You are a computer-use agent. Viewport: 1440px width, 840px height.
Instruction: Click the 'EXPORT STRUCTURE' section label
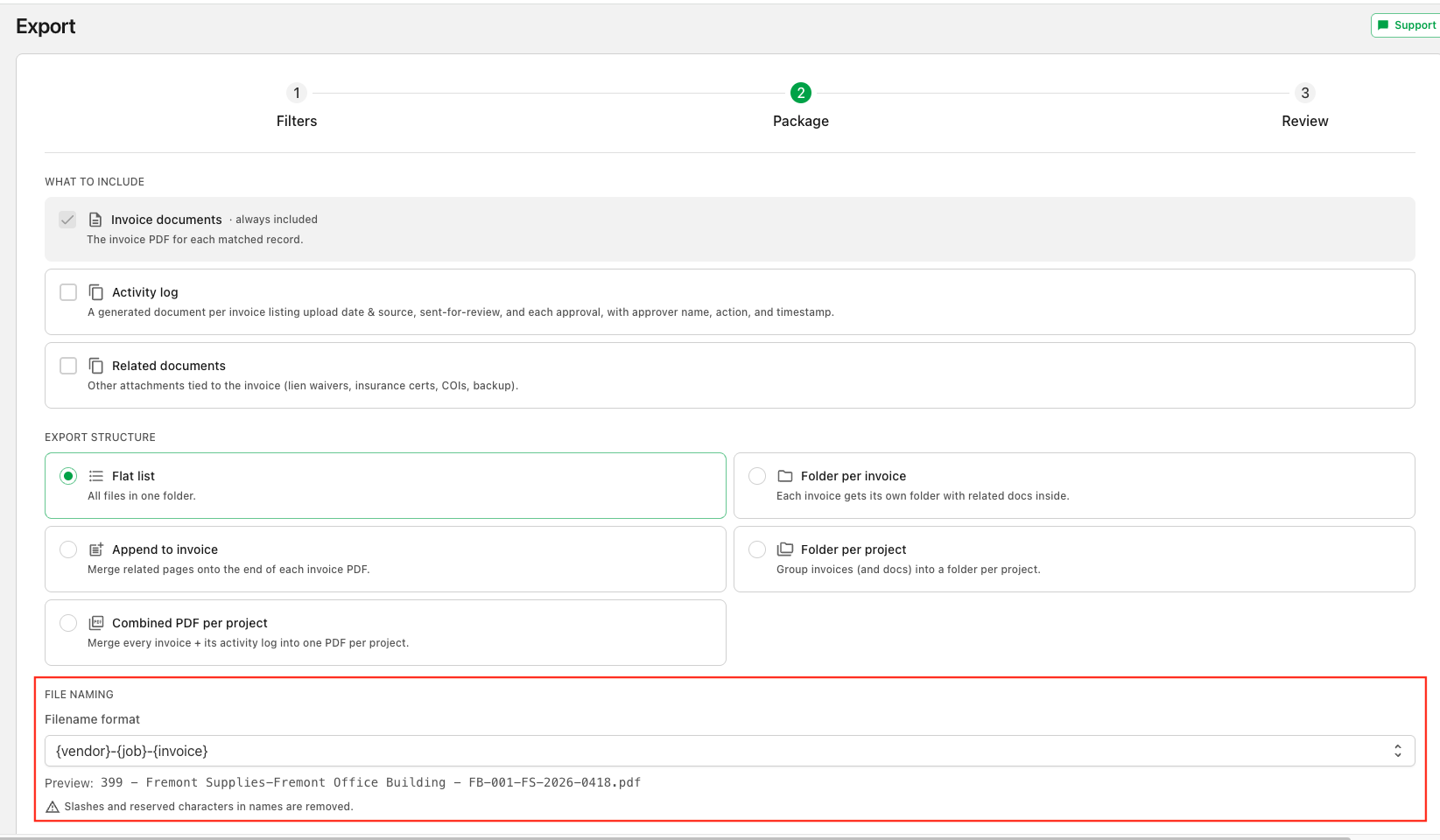[x=100, y=437]
